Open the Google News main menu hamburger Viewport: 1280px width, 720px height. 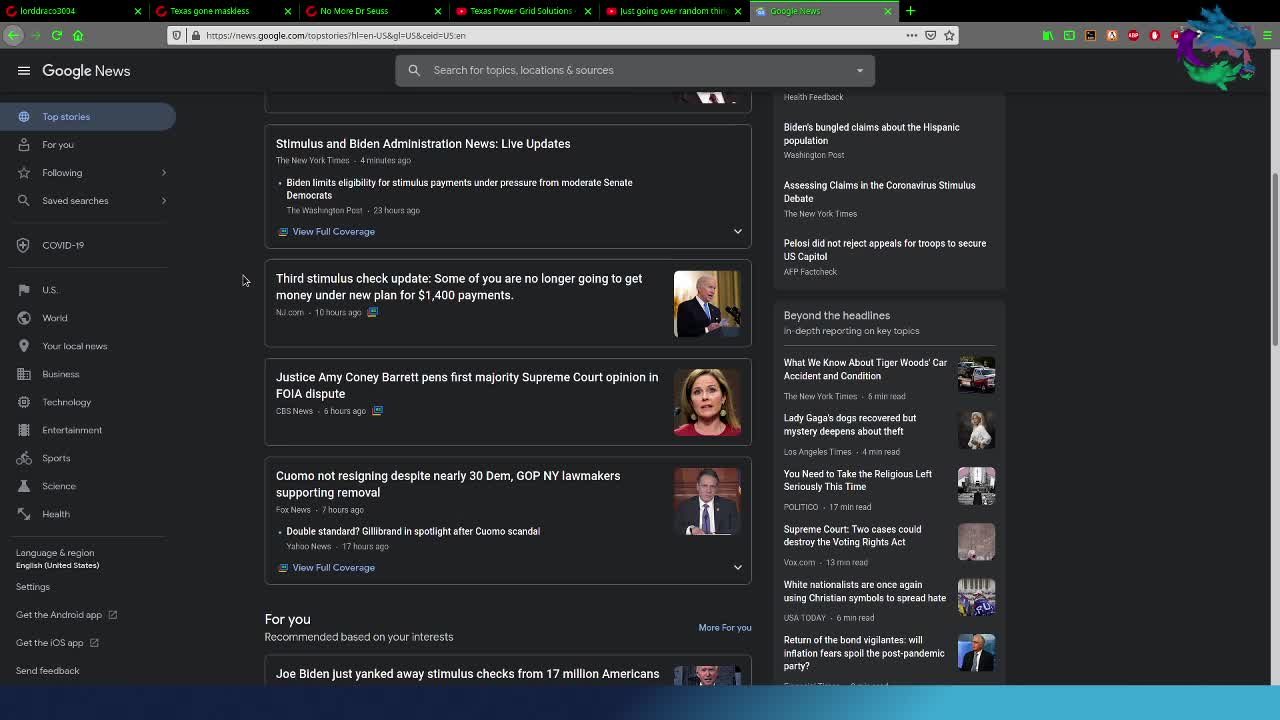click(x=24, y=71)
